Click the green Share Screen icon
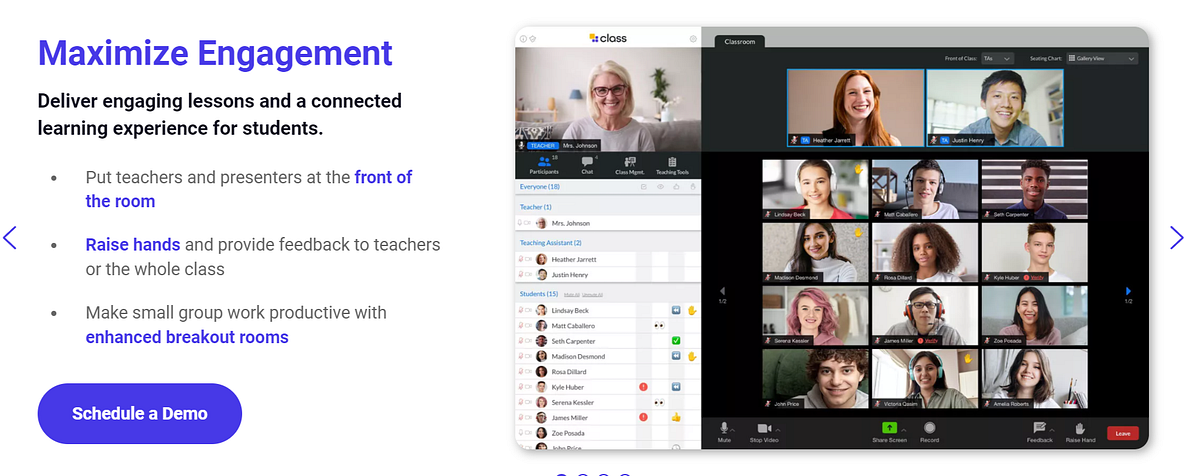The image size is (1200, 476). tap(889, 427)
